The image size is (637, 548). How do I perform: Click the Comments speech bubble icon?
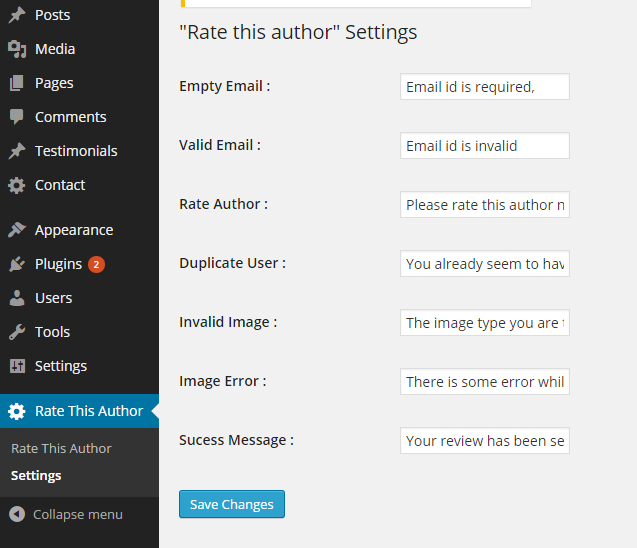tap(17, 117)
